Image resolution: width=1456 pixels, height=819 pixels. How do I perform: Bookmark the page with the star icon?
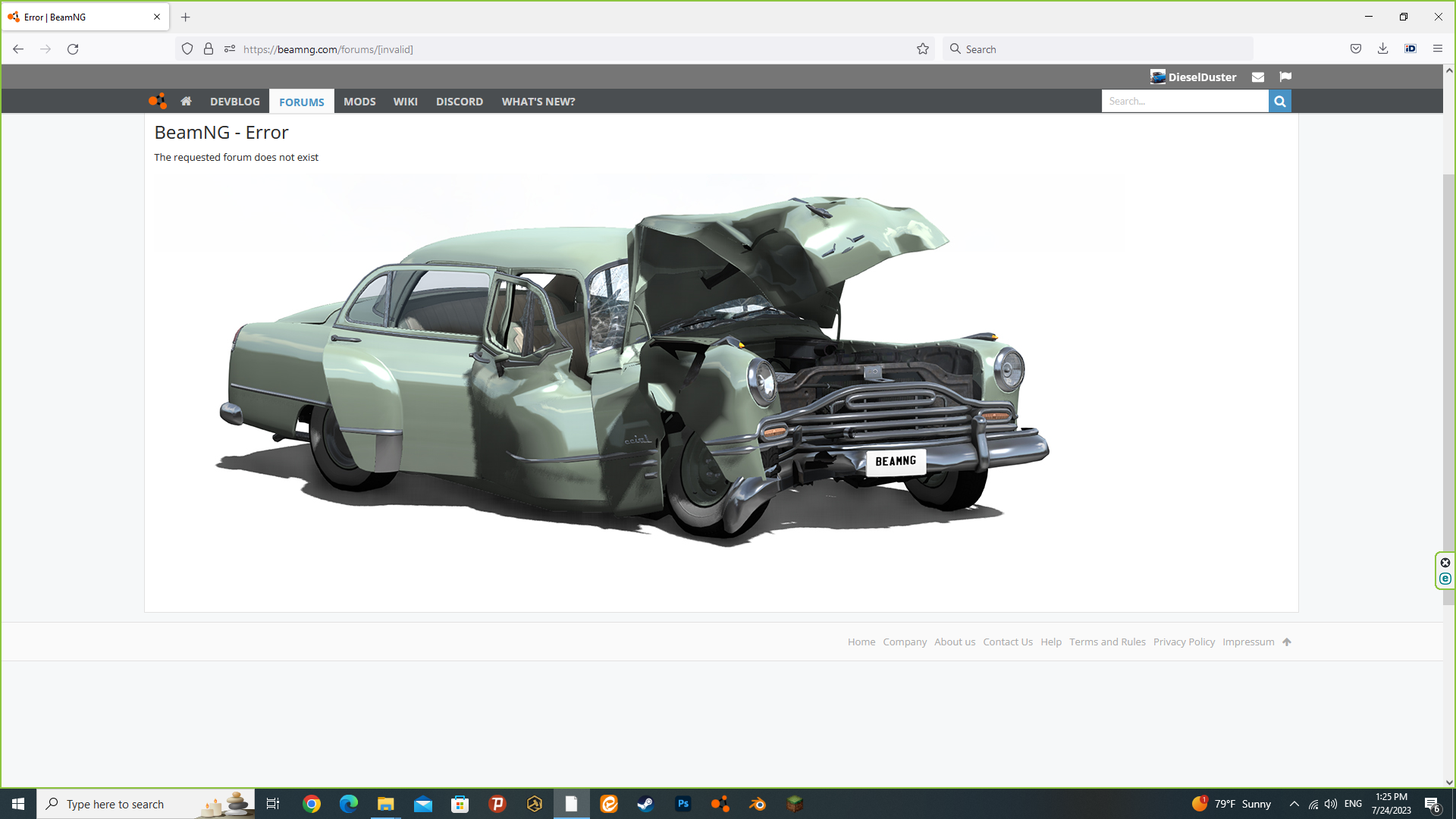point(923,49)
